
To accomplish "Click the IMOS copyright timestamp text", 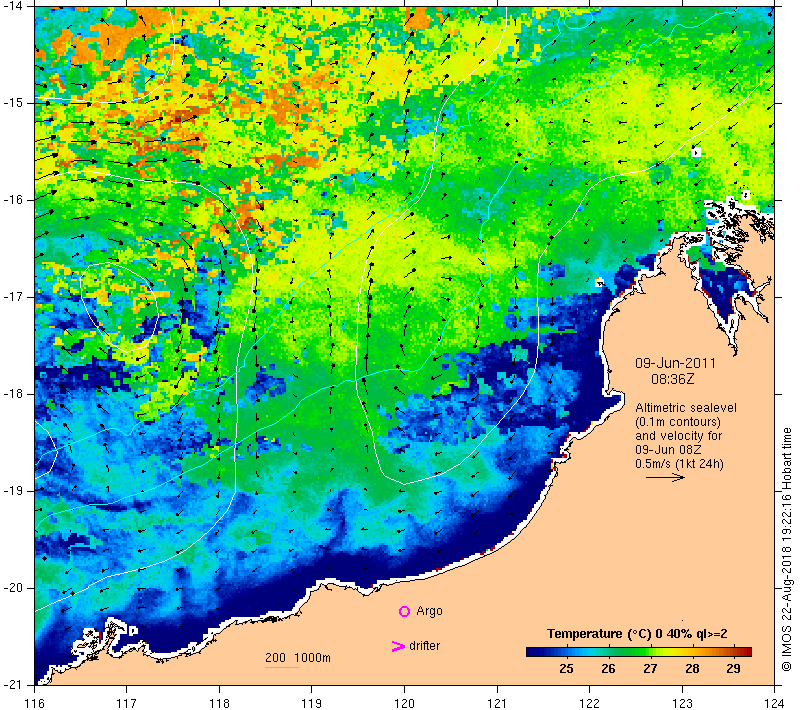I will pos(787,550).
